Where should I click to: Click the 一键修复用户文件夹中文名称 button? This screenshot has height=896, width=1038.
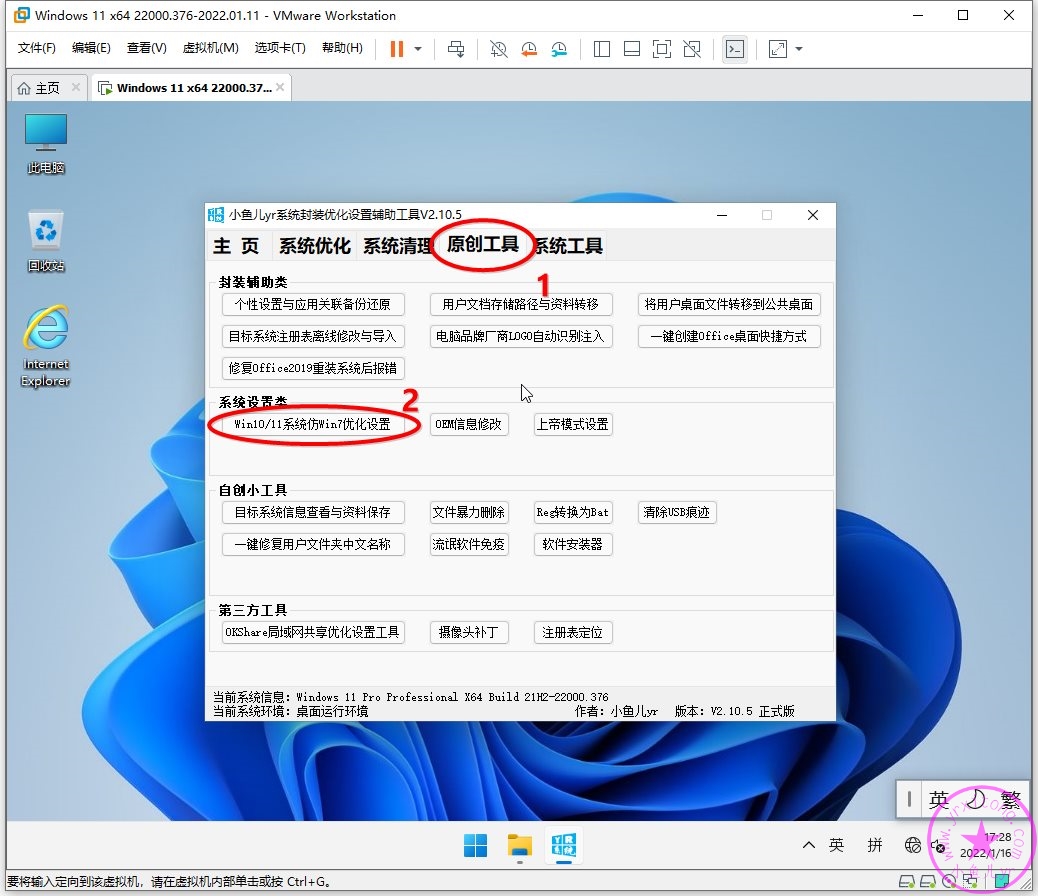point(313,544)
